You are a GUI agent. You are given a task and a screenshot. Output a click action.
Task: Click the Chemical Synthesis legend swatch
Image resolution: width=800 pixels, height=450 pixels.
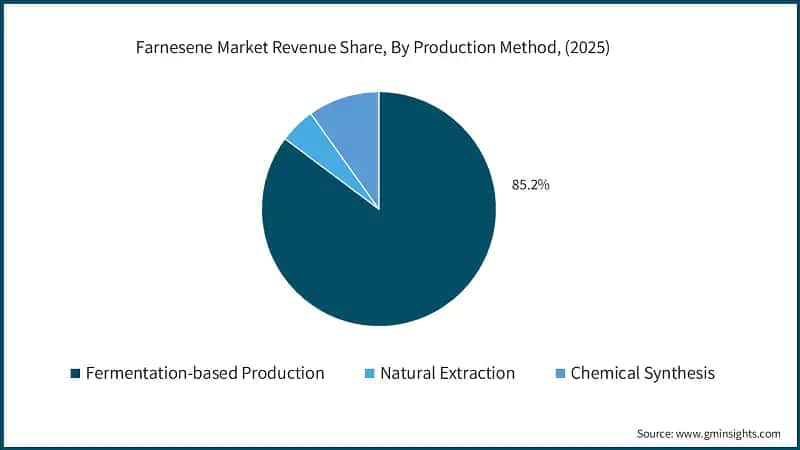click(560, 373)
